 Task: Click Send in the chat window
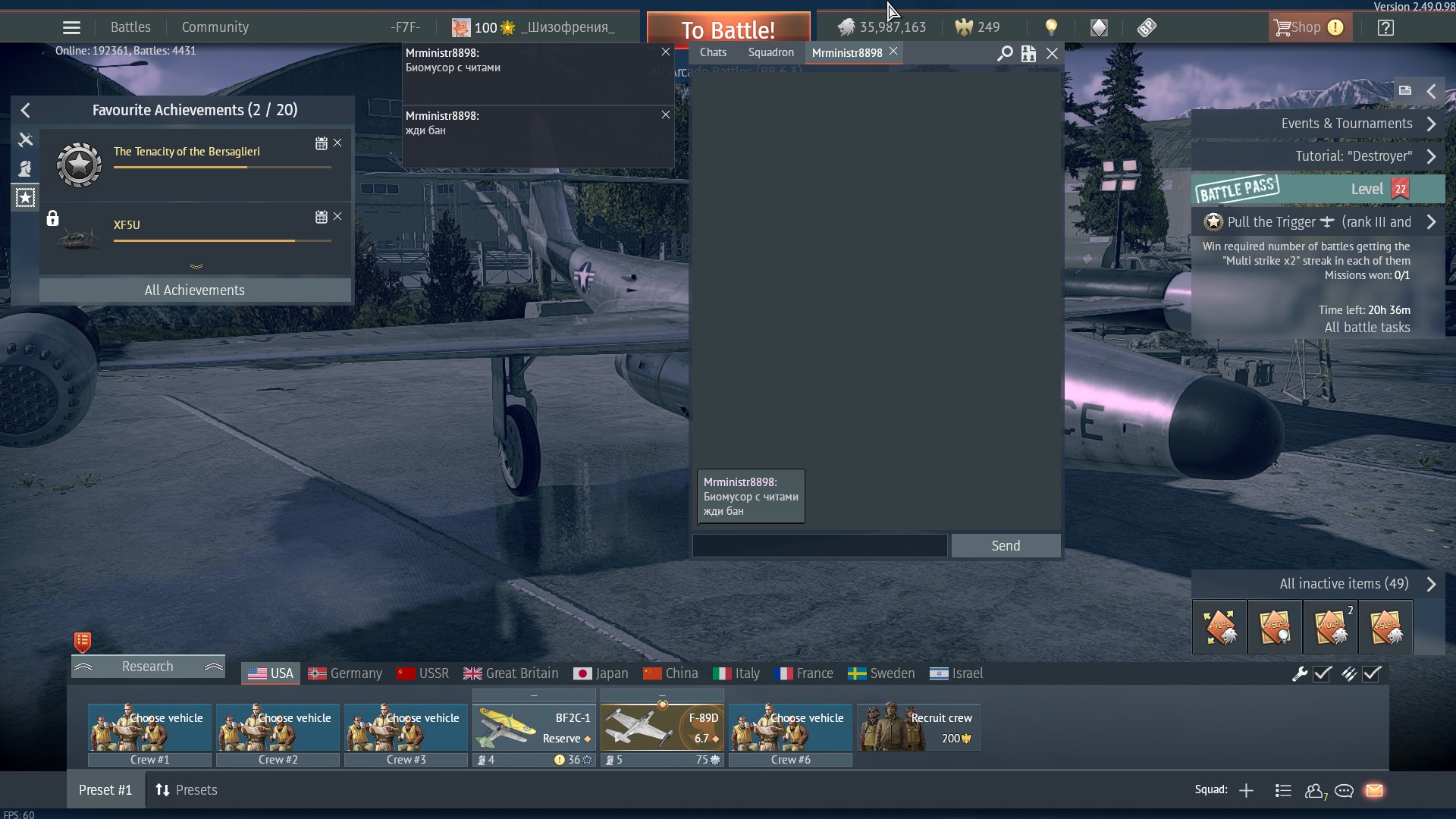pos(1006,546)
